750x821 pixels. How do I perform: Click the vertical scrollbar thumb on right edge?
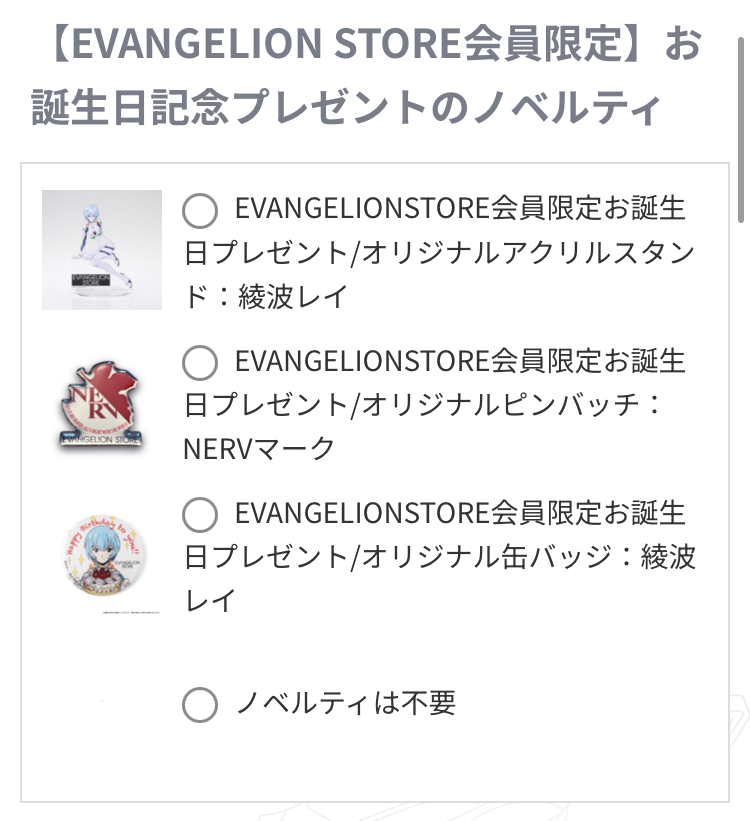(741, 130)
